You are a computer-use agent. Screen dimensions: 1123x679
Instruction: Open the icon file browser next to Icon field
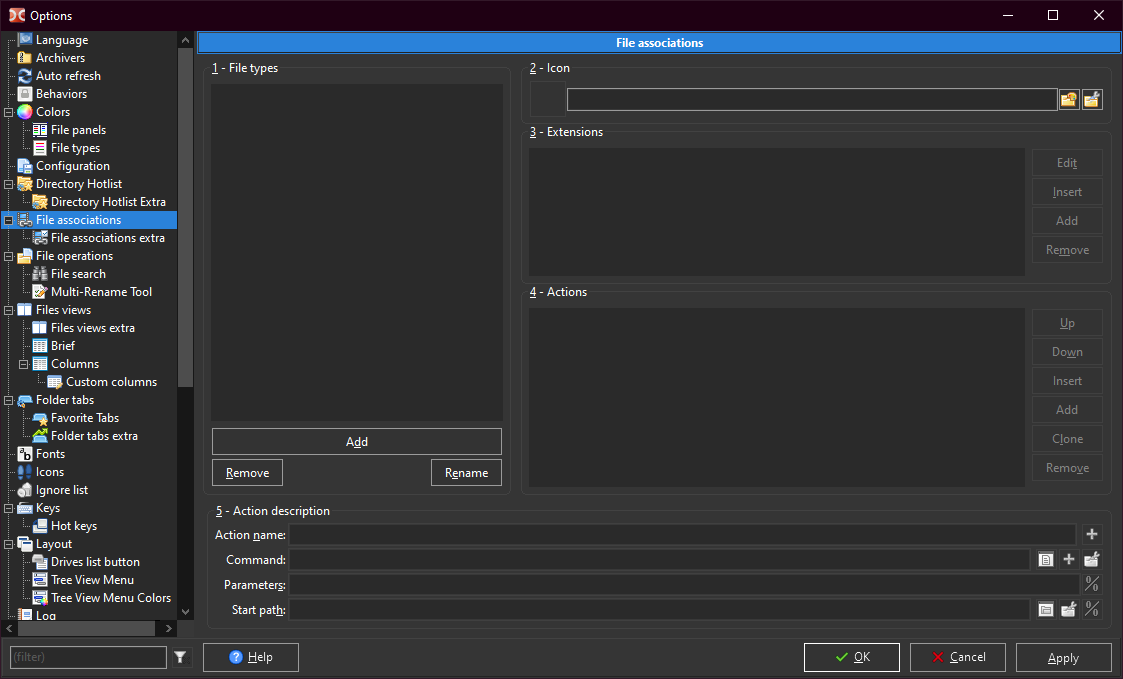click(x=1069, y=99)
